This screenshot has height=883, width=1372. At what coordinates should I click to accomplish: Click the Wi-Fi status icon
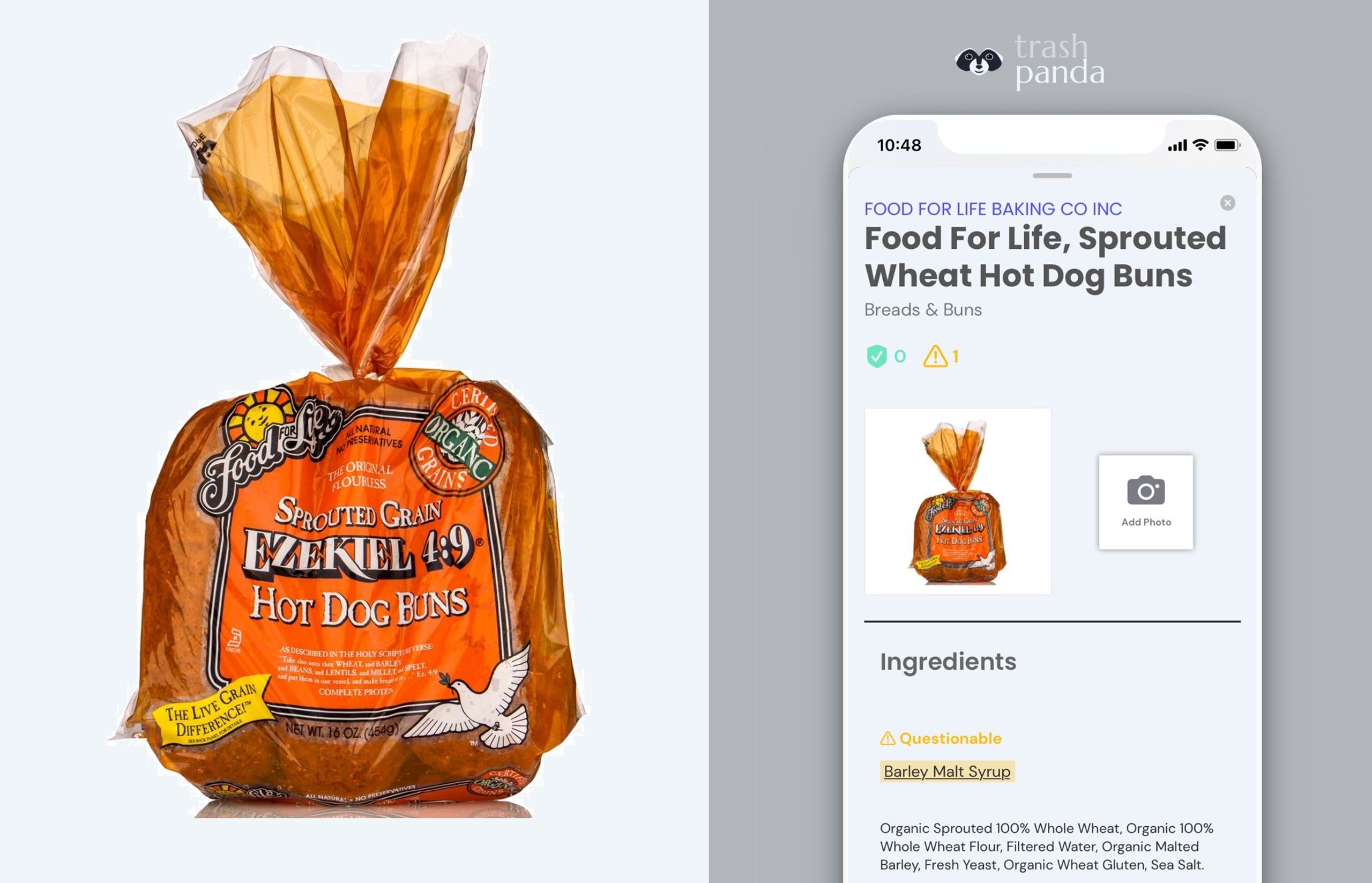click(x=1200, y=145)
